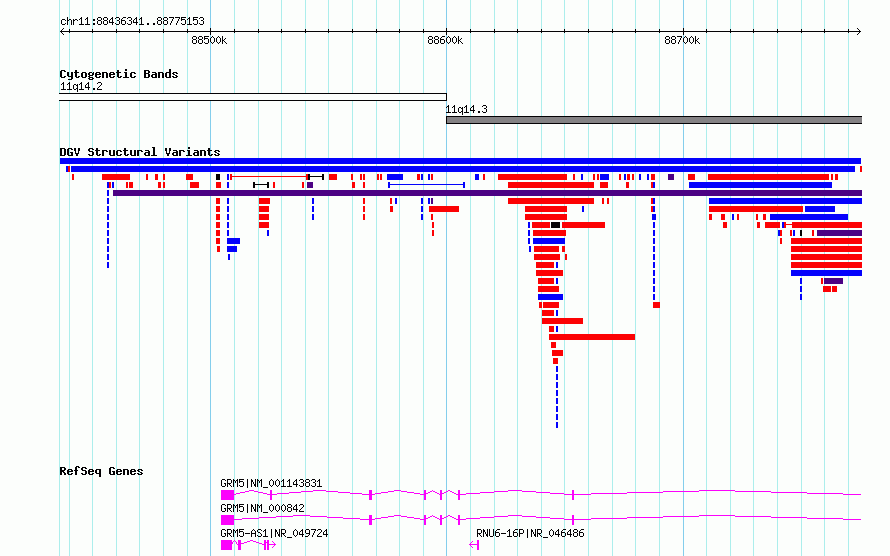Image resolution: width=890 pixels, height=556 pixels.
Task: Click the small black bracket variant near GRM5 start
Action: (x=261, y=185)
